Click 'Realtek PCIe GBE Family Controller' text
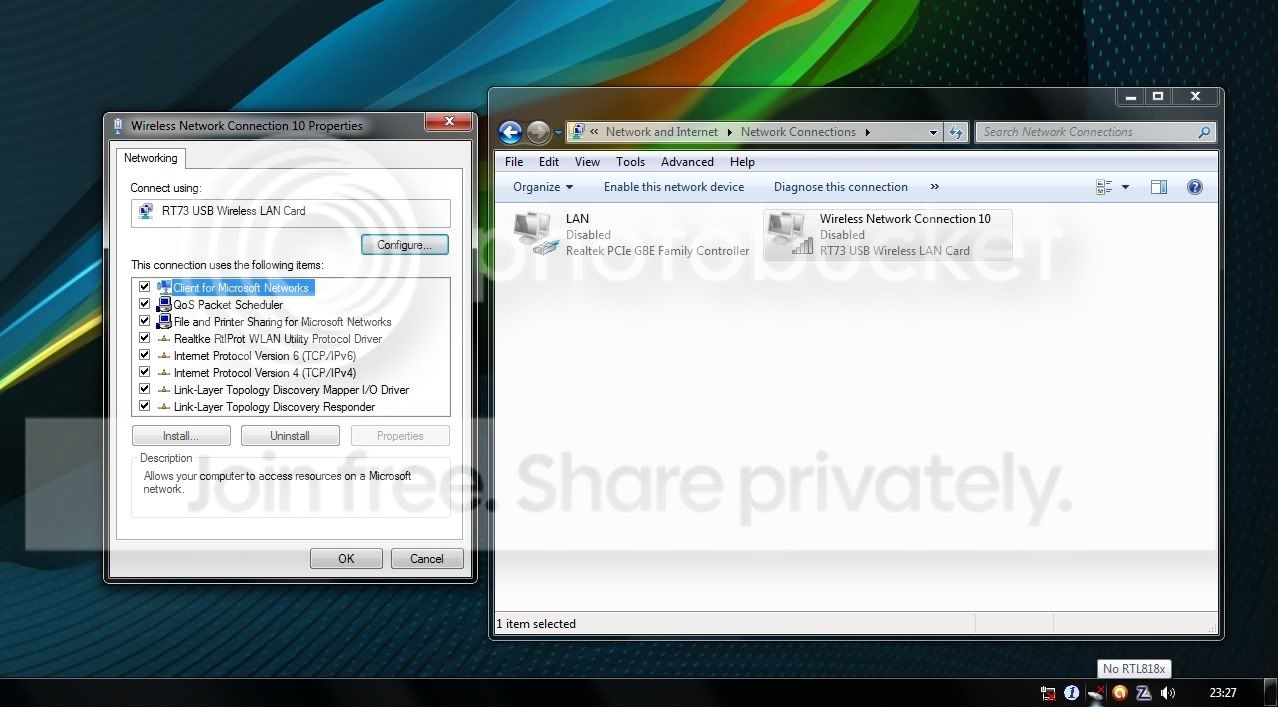The image size is (1278, 720). pos(657,251)
